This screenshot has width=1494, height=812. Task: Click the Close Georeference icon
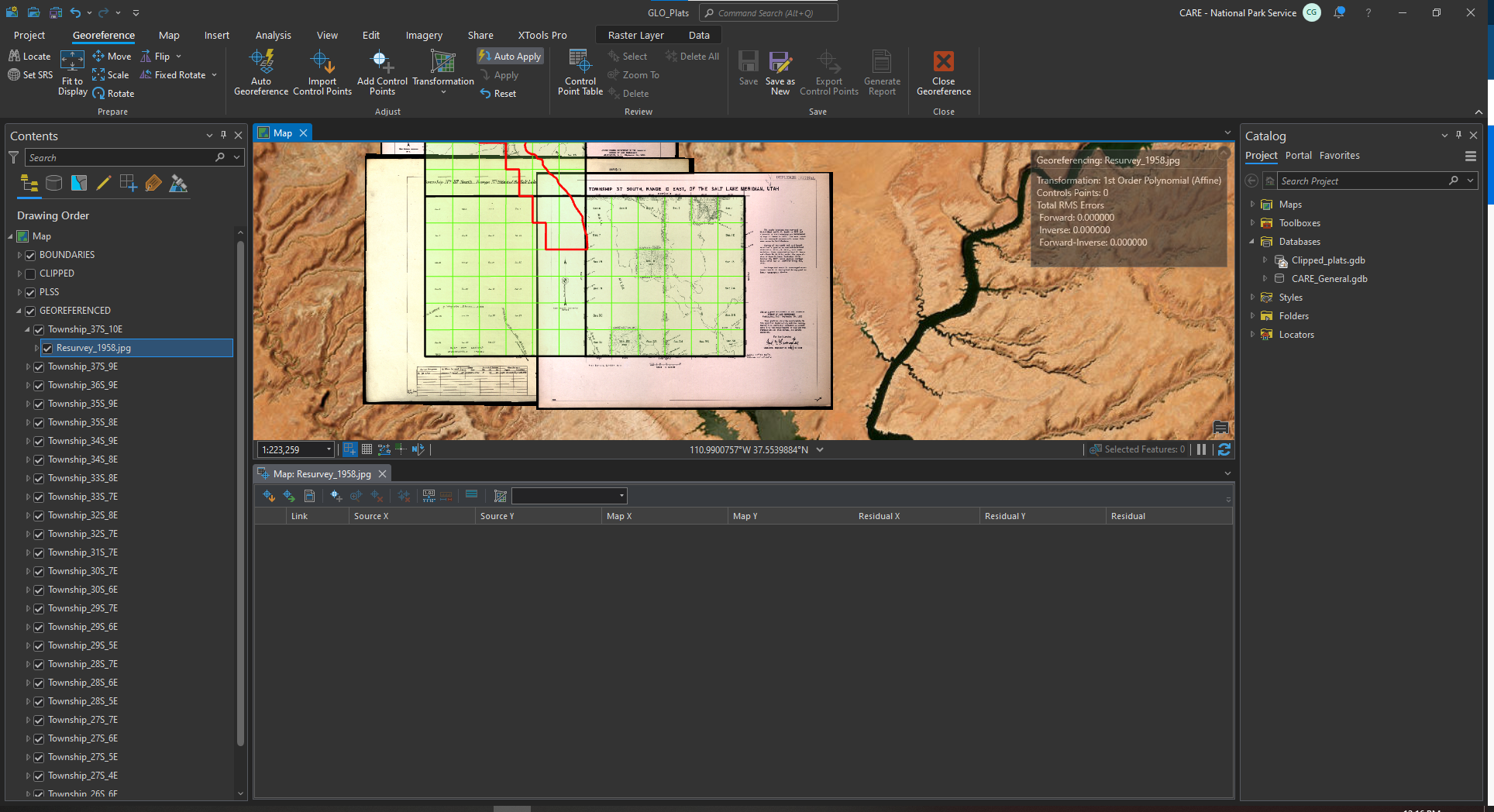943,62
